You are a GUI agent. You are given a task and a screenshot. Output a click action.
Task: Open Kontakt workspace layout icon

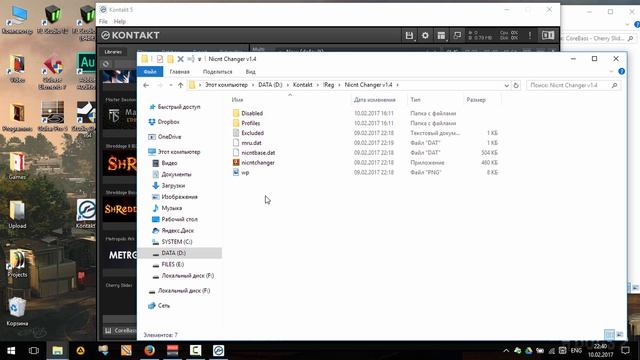[x=441, y=36]
